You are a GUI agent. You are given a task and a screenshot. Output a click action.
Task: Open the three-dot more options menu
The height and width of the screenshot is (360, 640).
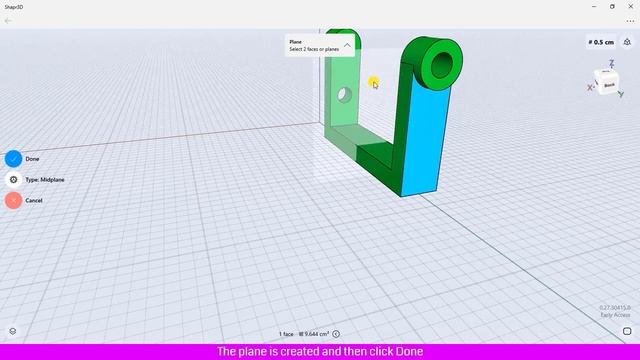630,21
